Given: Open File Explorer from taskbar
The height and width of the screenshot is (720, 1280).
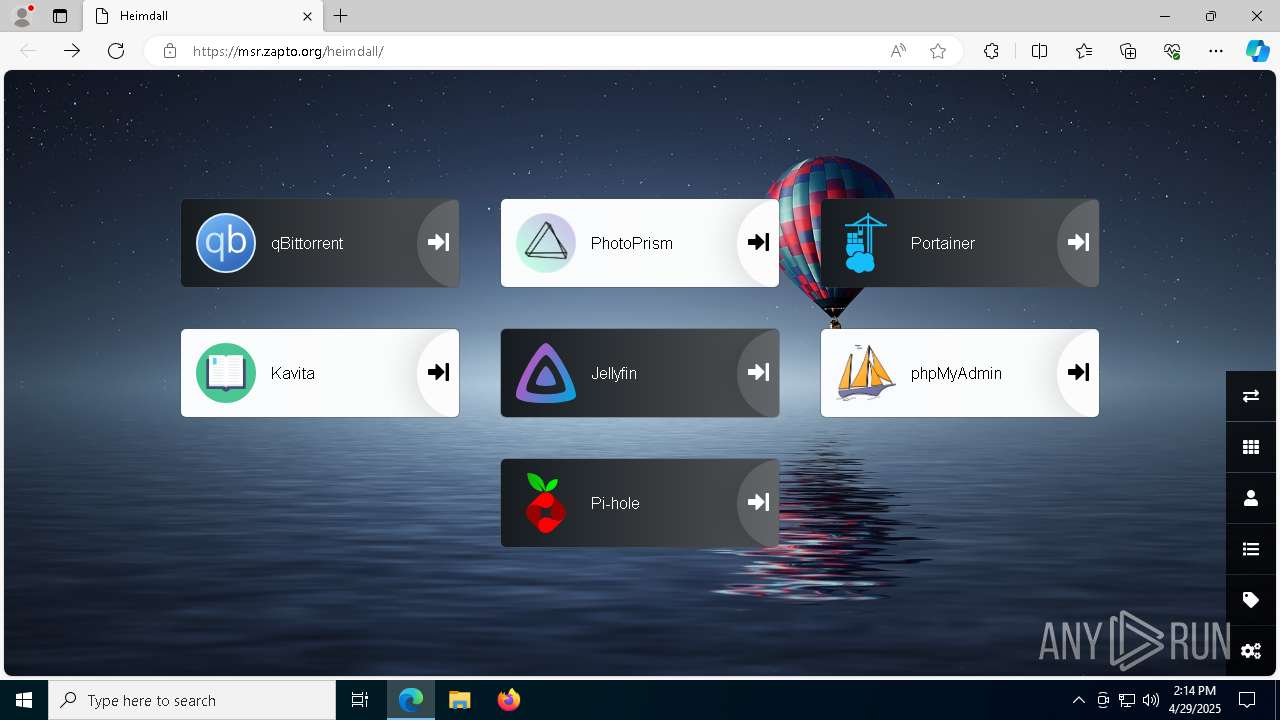Looking at the screenshot, I should 459,700.
